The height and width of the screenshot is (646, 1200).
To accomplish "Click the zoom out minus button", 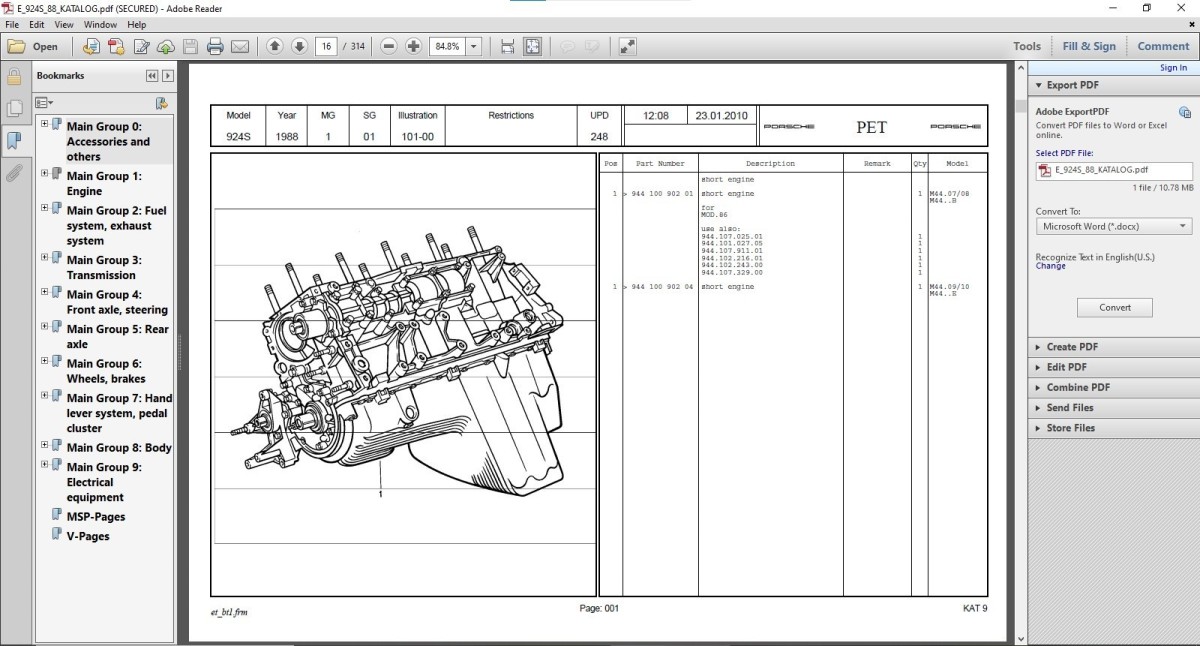I will [x=389, y=46].
